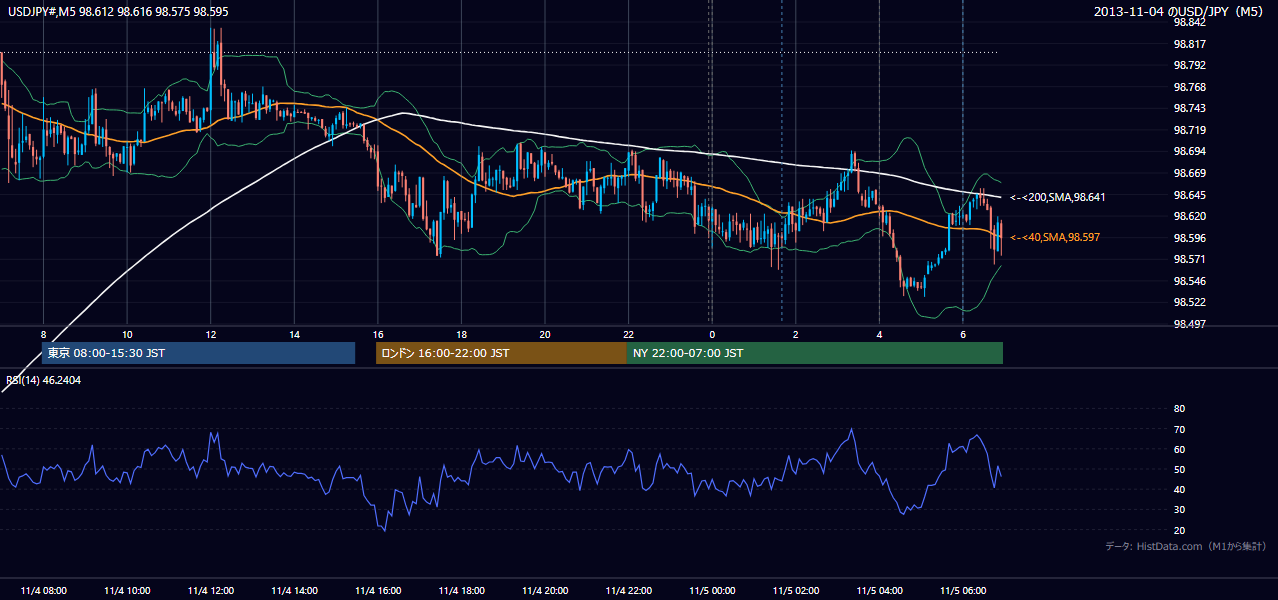This screenshot has height=600, width=1278.
Task: Click RSI scale value 60
Action: (x=1179, y=449)
